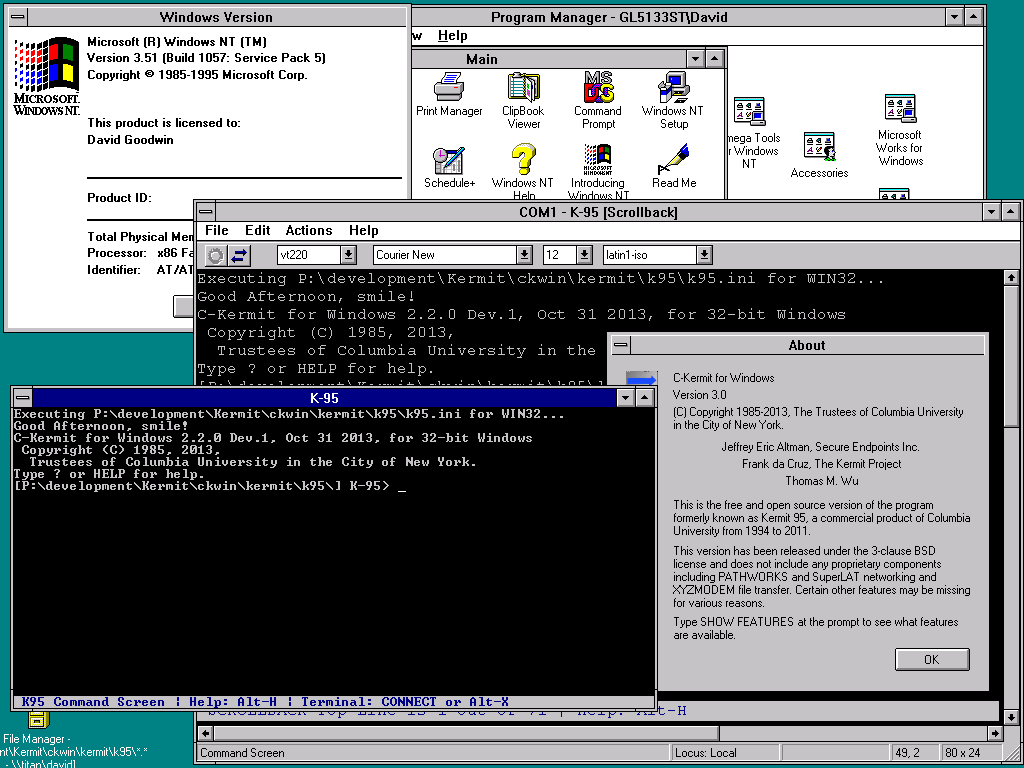Open the Actions menu in K-95

[x=309, y=230]
